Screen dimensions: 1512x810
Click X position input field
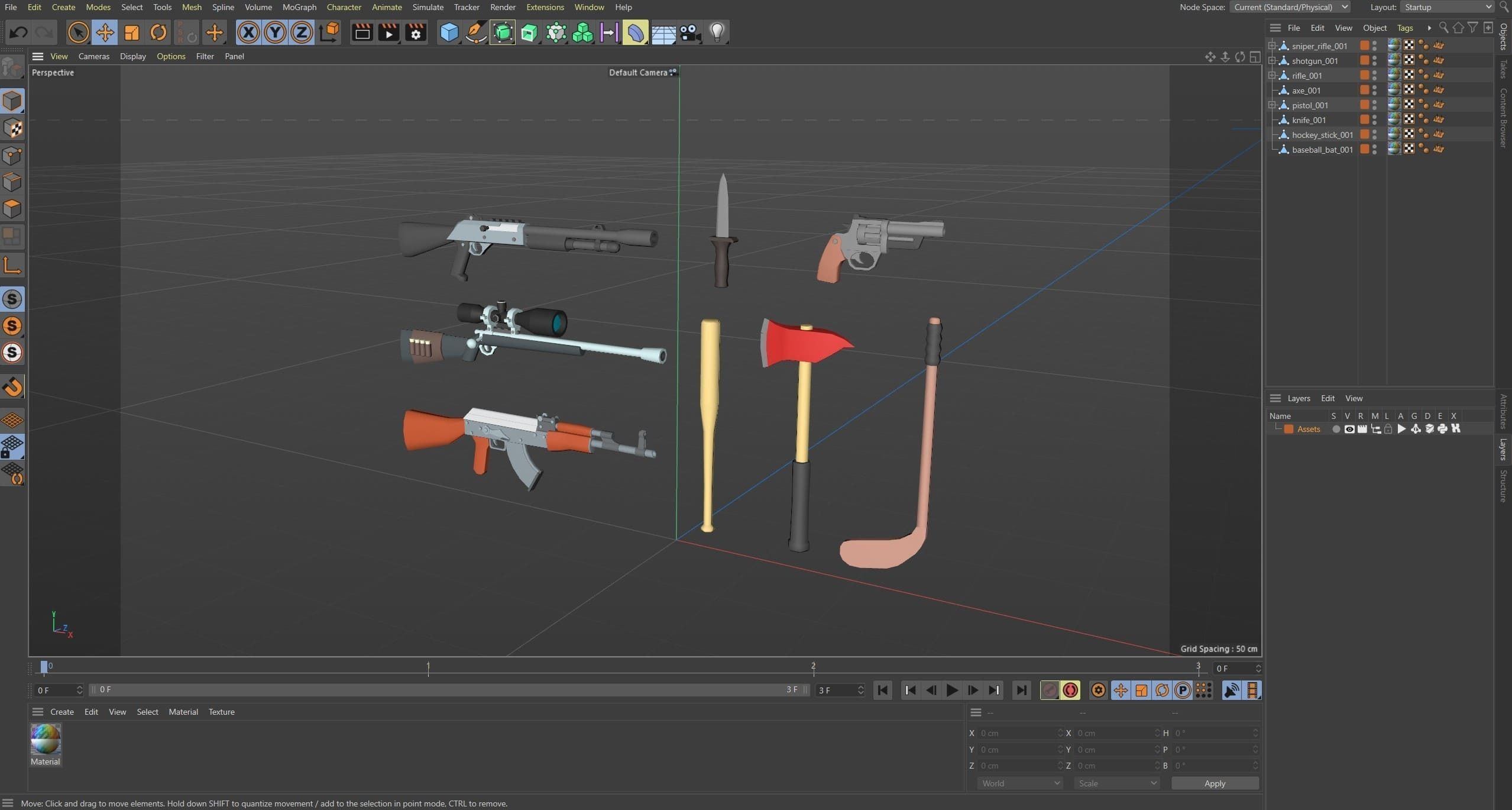tap(1021, 732)
